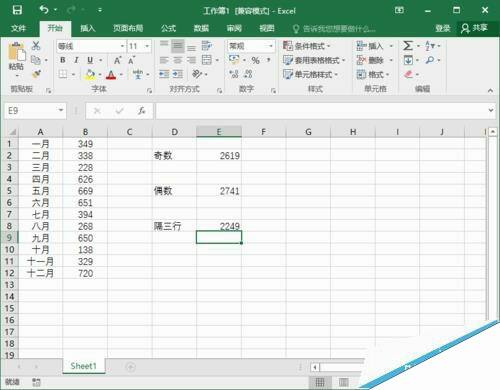Click the Cut scissors icon
Viewport: 500px width, 390px height.
coord(36,46)
